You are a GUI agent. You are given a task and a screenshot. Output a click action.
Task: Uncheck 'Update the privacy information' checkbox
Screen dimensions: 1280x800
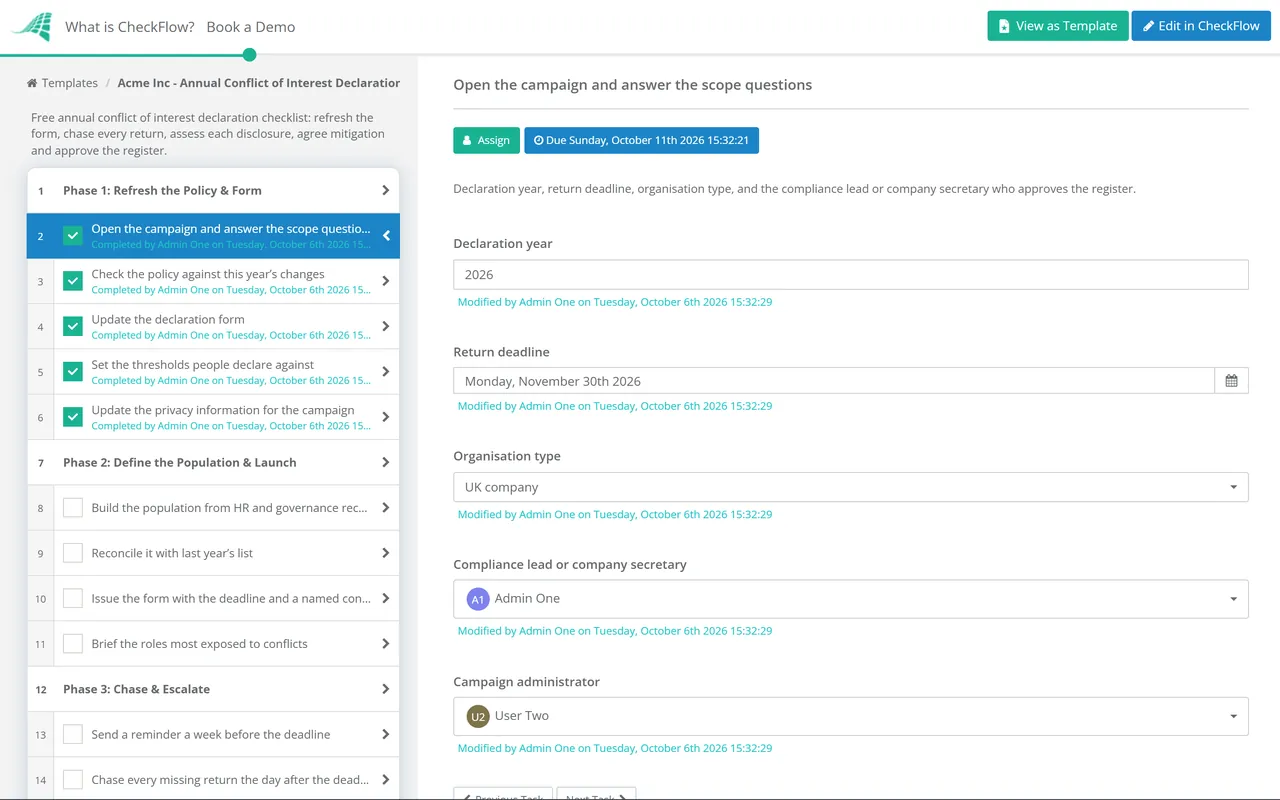[x=73, y=417]
